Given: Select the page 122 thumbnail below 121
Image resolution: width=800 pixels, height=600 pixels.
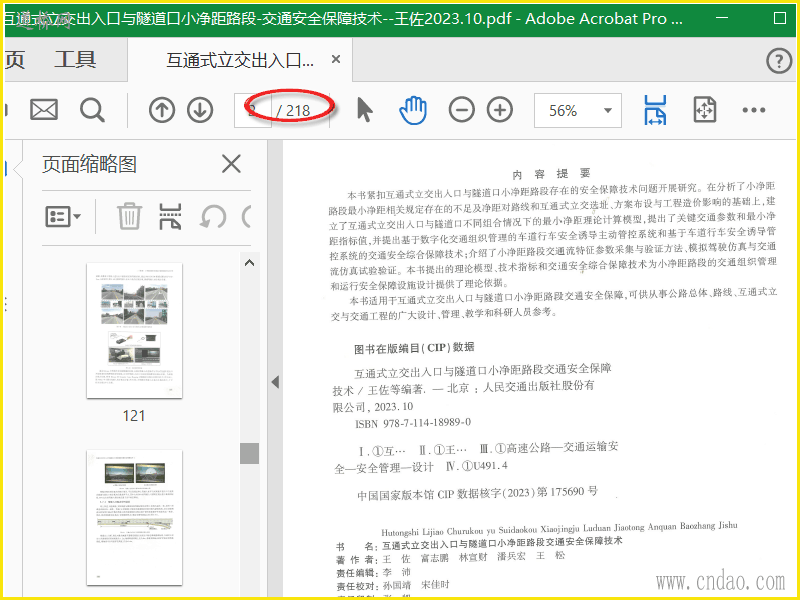Looking at the screenshot, I should click(x=134, y=517).
